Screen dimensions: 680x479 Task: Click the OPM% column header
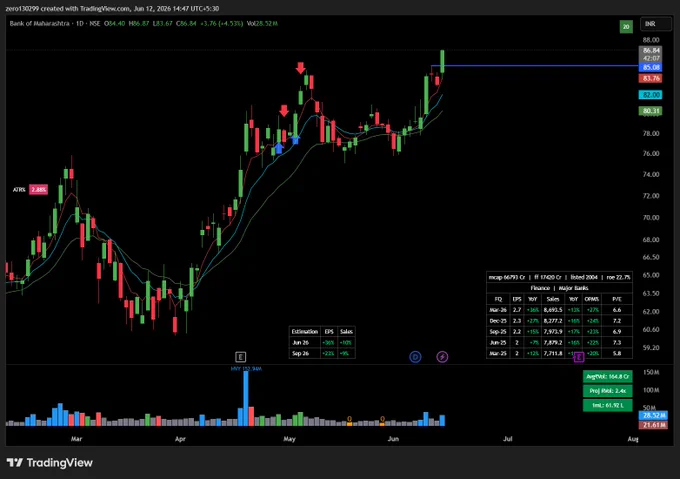592,299
